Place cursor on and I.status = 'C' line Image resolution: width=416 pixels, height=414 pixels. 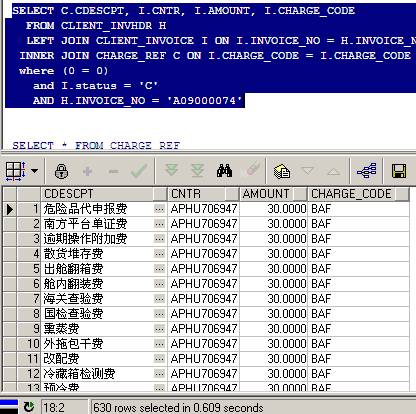point(95,86)
